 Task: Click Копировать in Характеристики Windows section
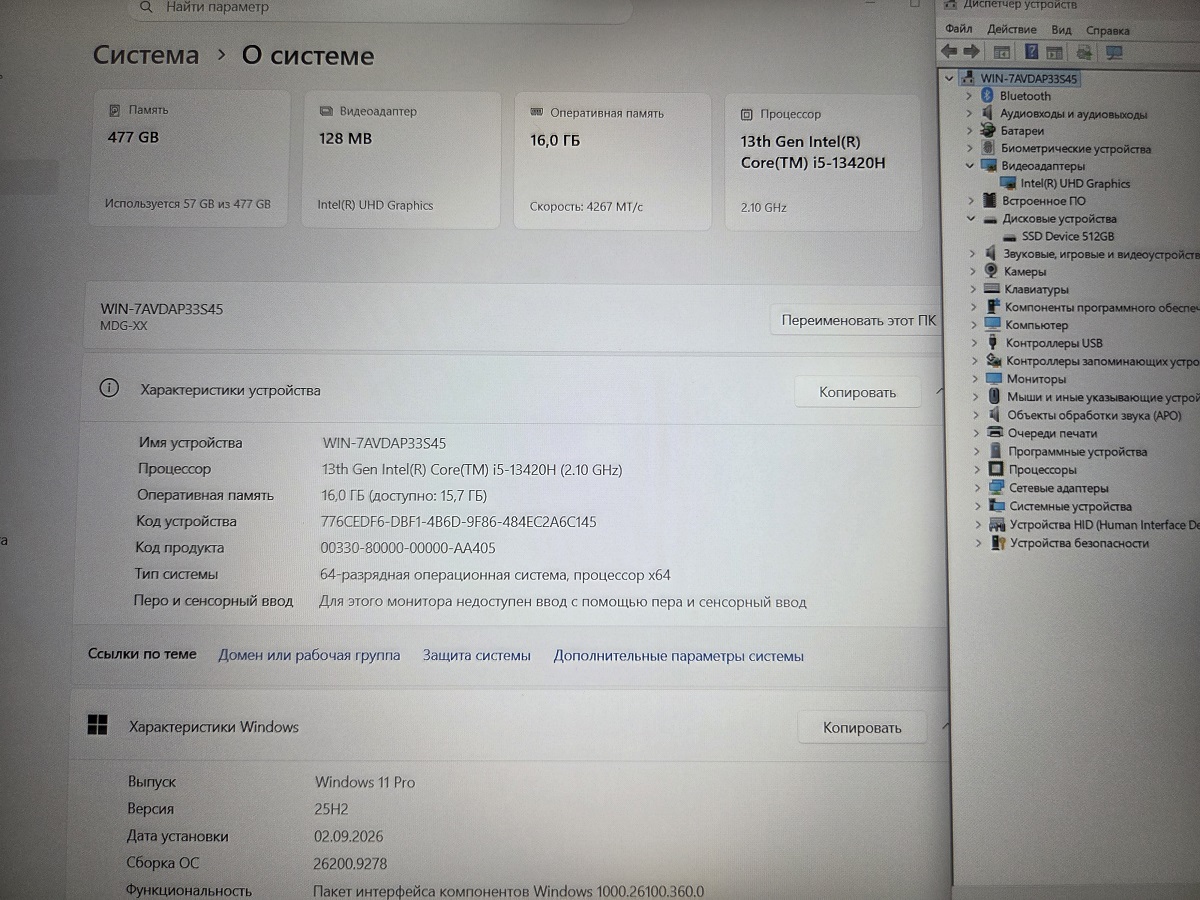tap(862, 728)
